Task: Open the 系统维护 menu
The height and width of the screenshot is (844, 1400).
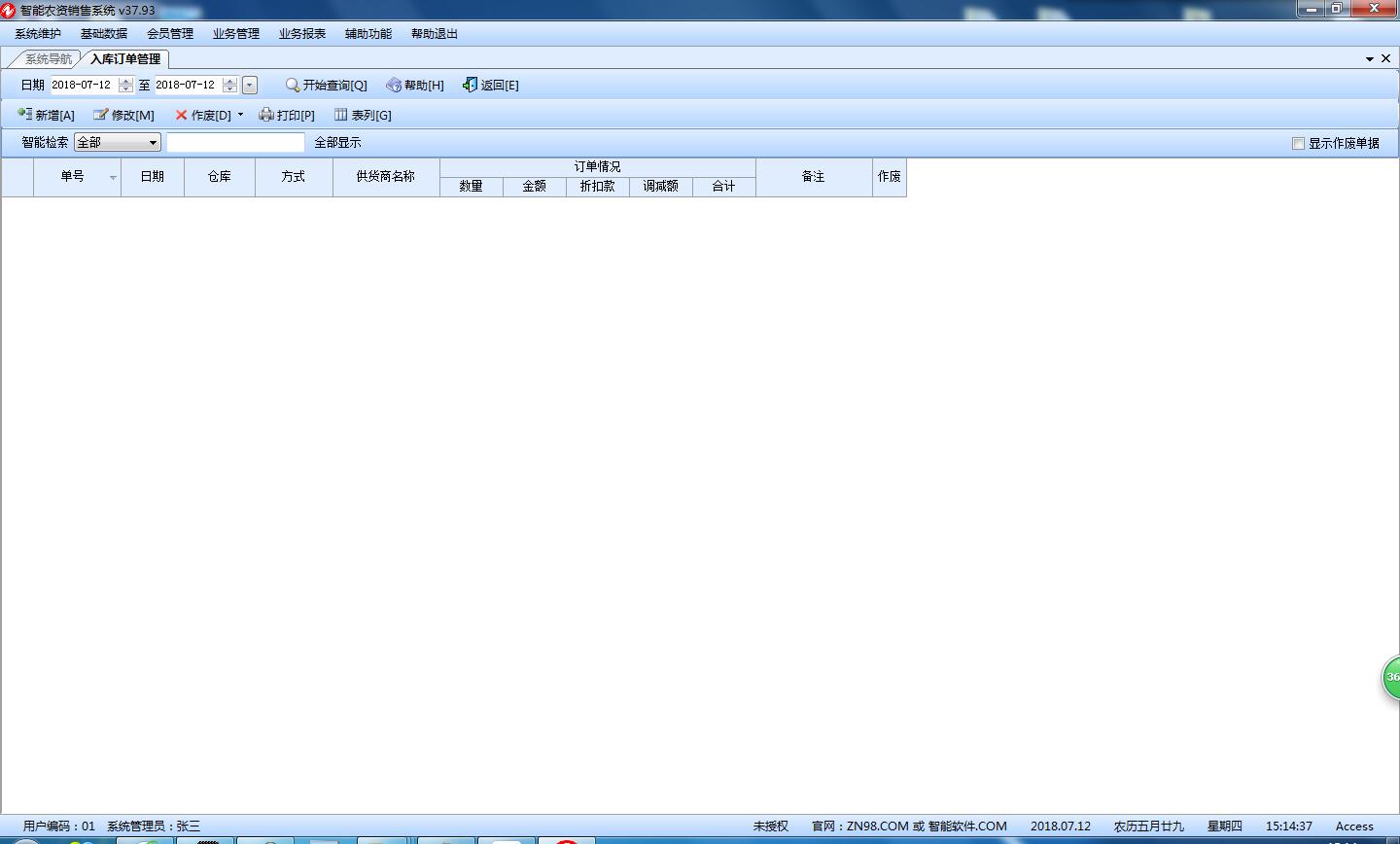Action: click(x=38, y=34)
